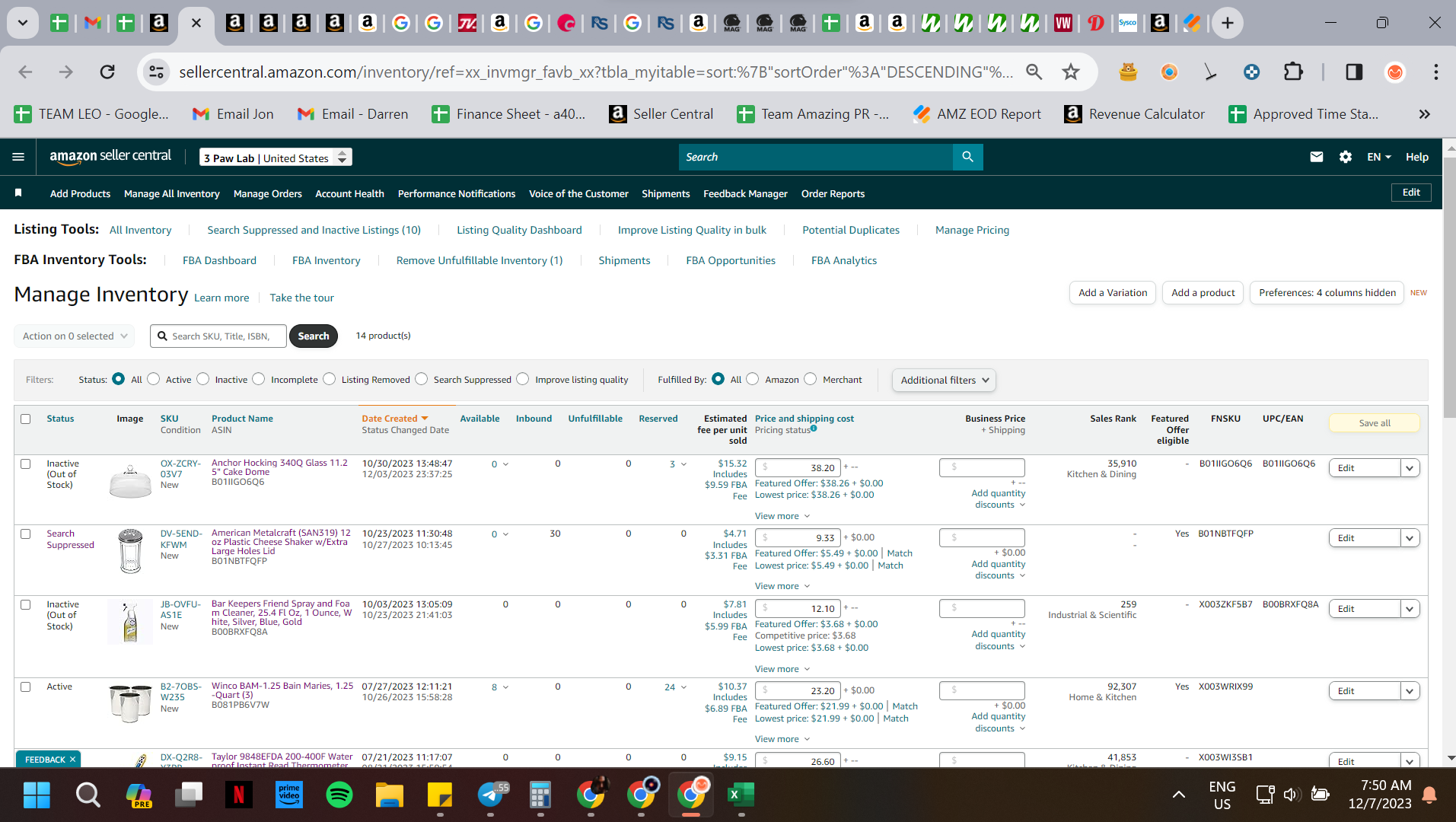The height and width of the screenshot is (822, 1456).
Task: Open File Explorer from the taskbar
Action: click(389, 795)
